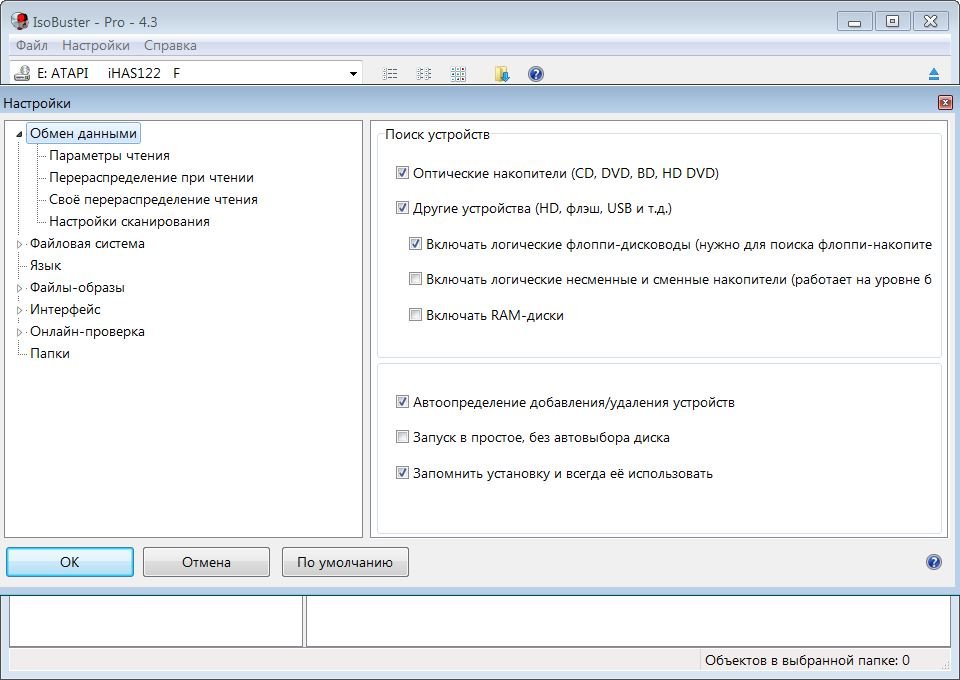The height and width of the screenshot is (680, 960).
Task: Select Файловая система tree item
Action: [x=88, y=244]
